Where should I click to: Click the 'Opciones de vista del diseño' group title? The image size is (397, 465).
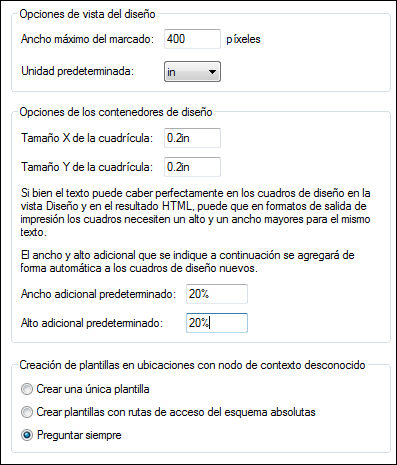pyautogui.click(x=87, y=14)
